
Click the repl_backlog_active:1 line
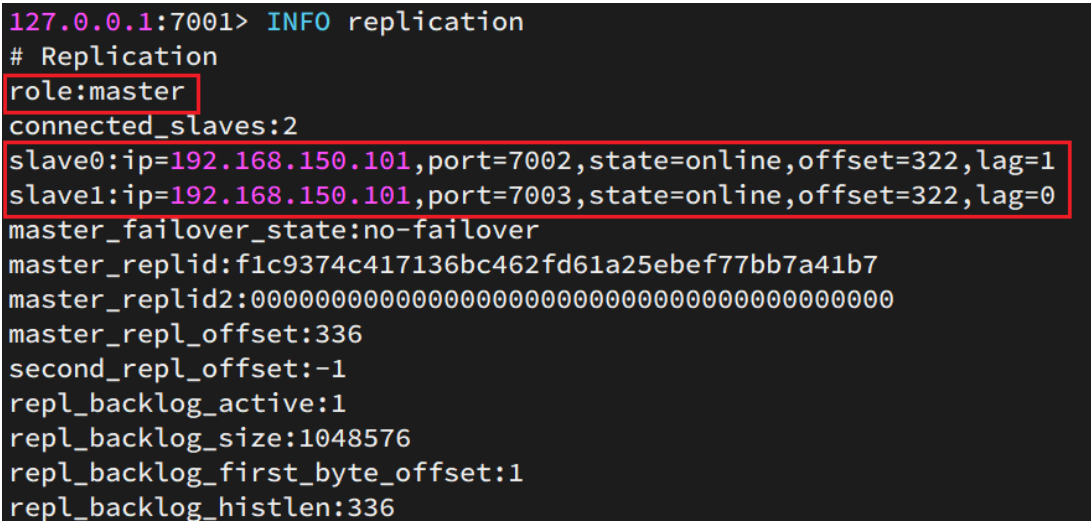(177, 405)
